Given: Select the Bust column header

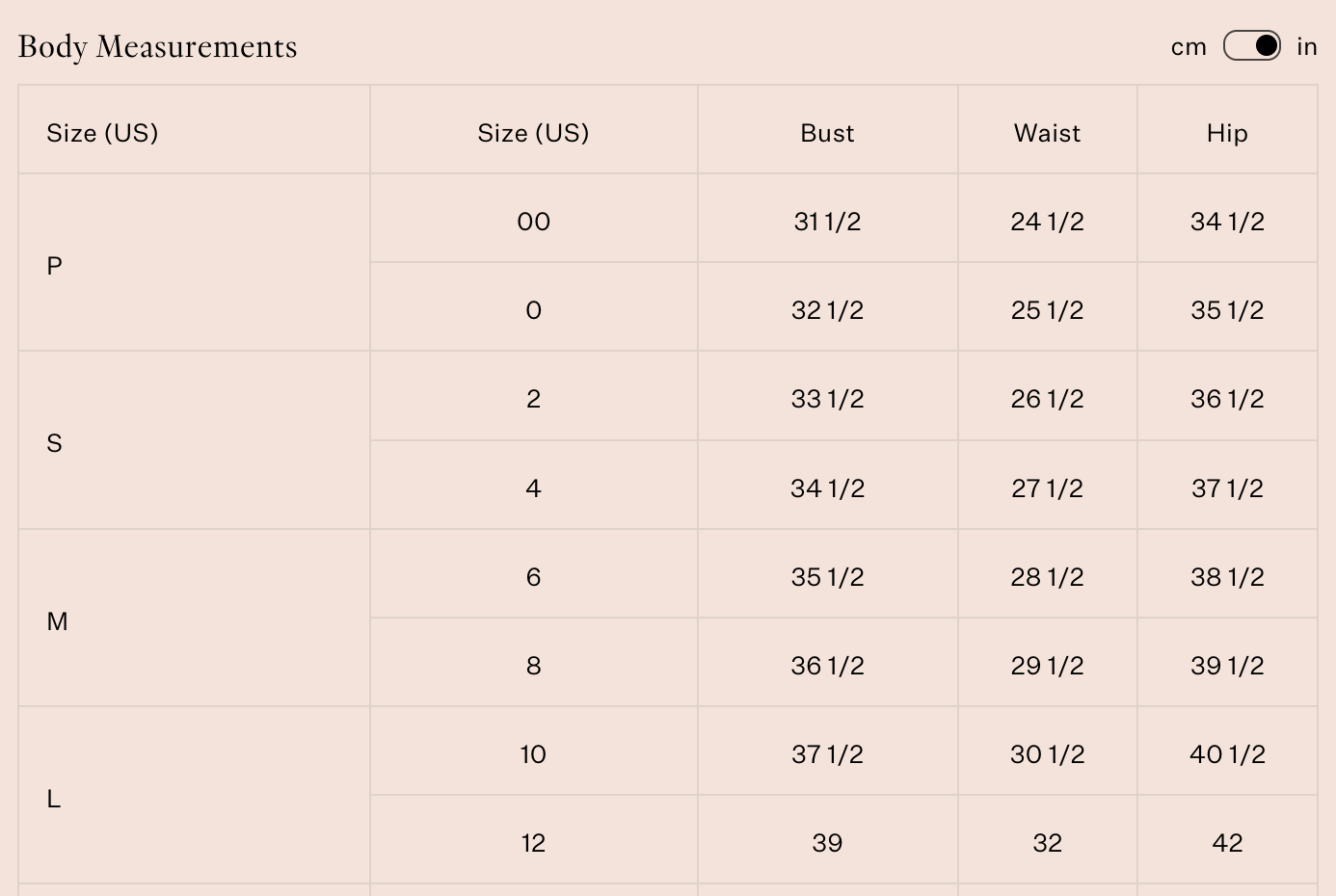Looking at the screenshot, I should tap(827, 133).
